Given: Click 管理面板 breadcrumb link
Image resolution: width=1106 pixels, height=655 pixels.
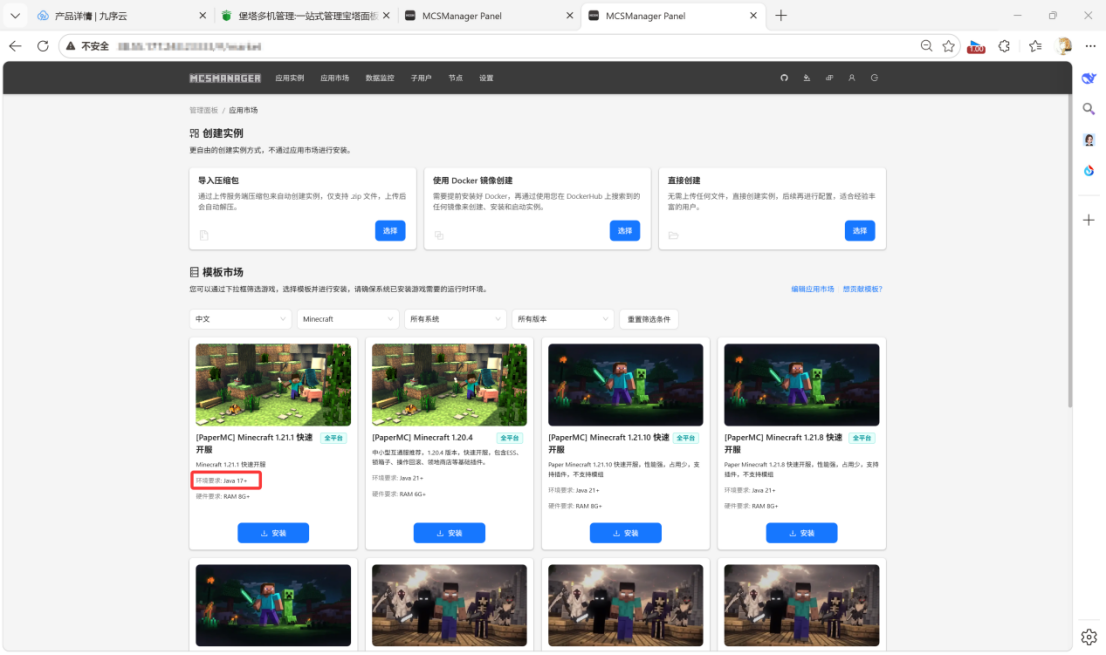Looking at the screenshot, I should point(204,110).
